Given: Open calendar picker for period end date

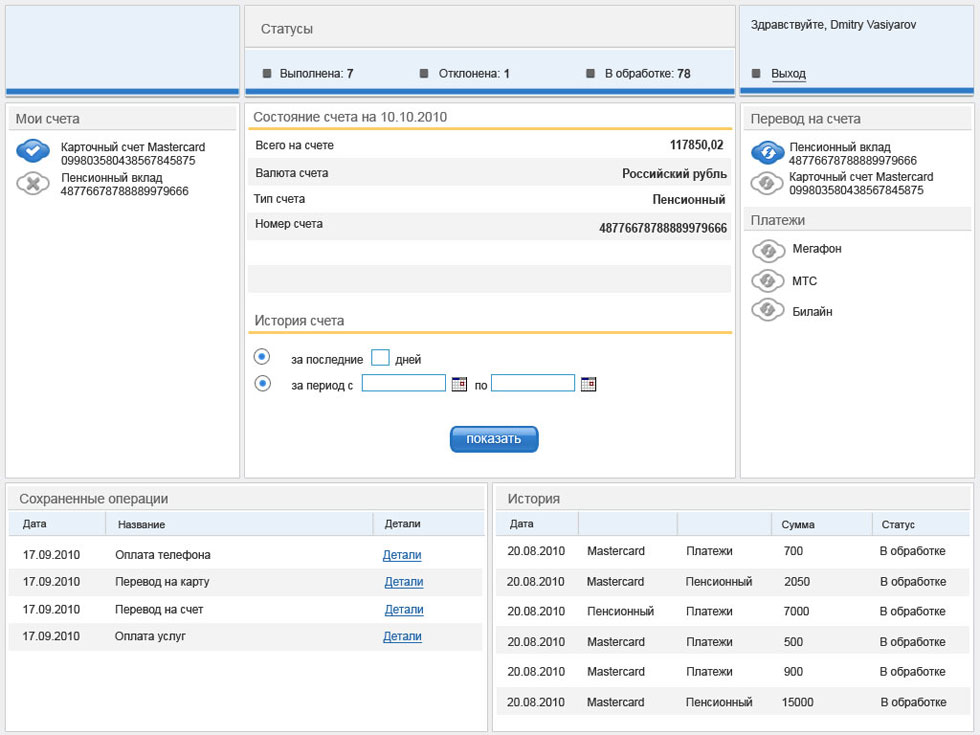Looking at the screenshot, I should pos(588,384).
